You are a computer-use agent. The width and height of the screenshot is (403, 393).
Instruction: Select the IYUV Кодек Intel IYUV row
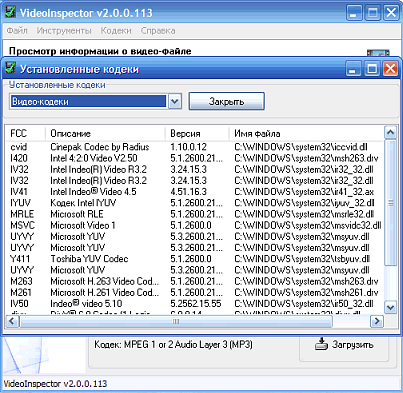coord(195,203)
